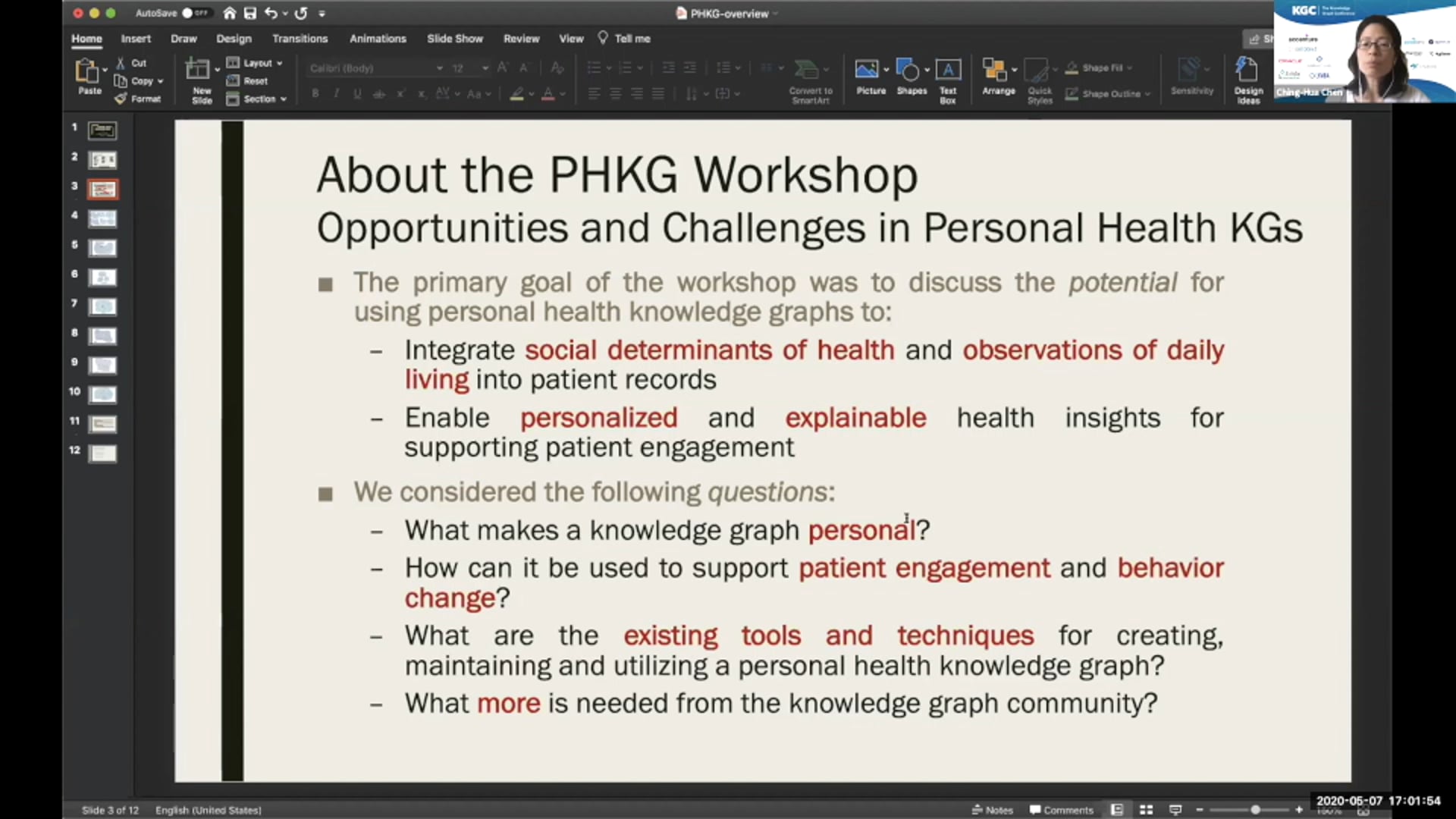Click the Reset layout button
The image size is (1456, 819).
249,80
